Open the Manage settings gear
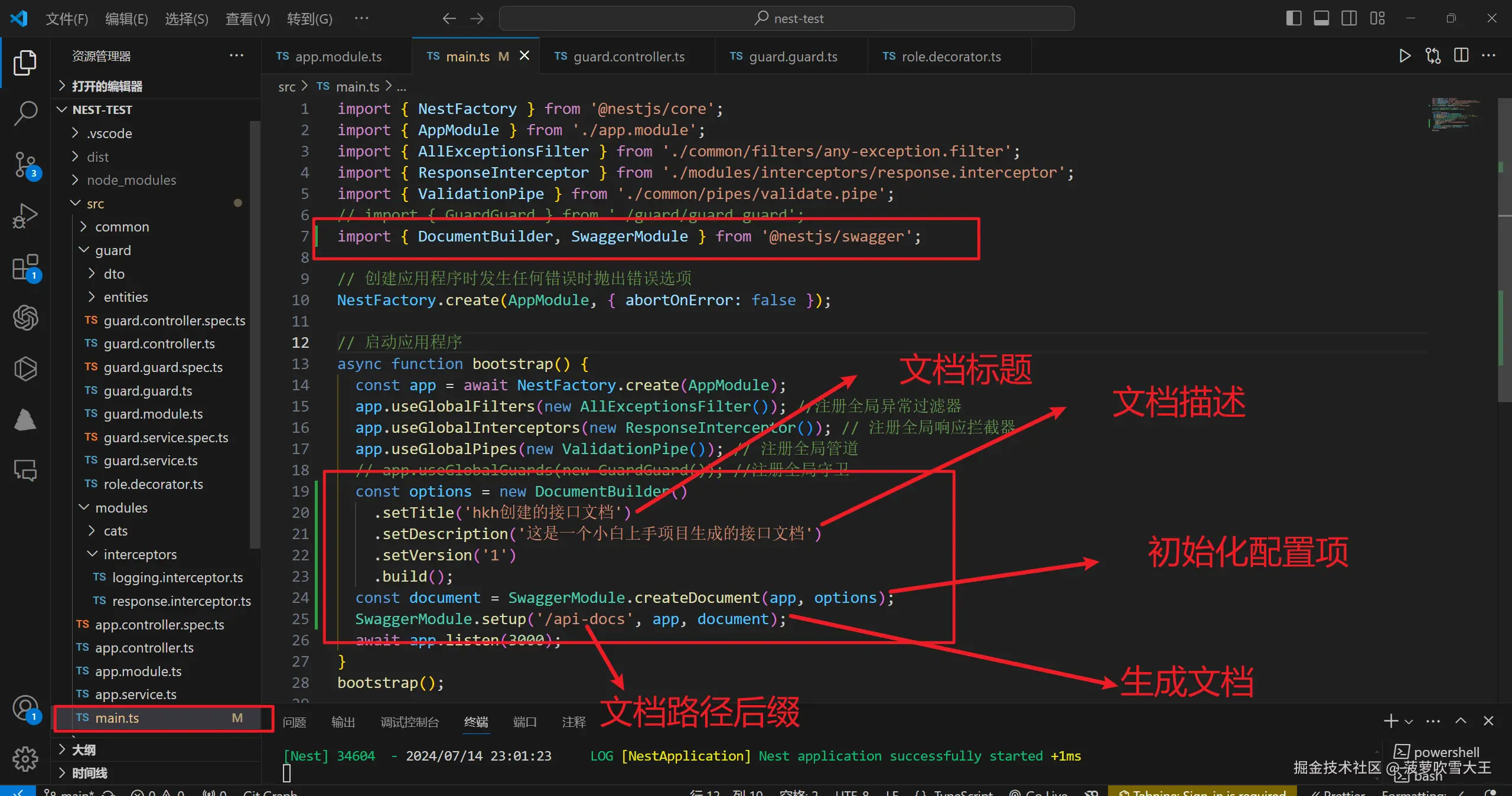This screenshot has height=796, width=1512. click(x=25, y=759)
